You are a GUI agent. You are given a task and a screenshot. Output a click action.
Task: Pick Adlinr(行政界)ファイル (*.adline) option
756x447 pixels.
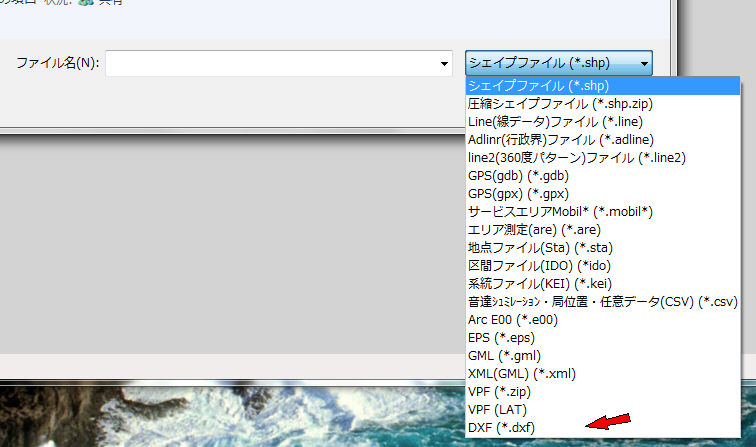pyautogui.click(x=555, y=139)
